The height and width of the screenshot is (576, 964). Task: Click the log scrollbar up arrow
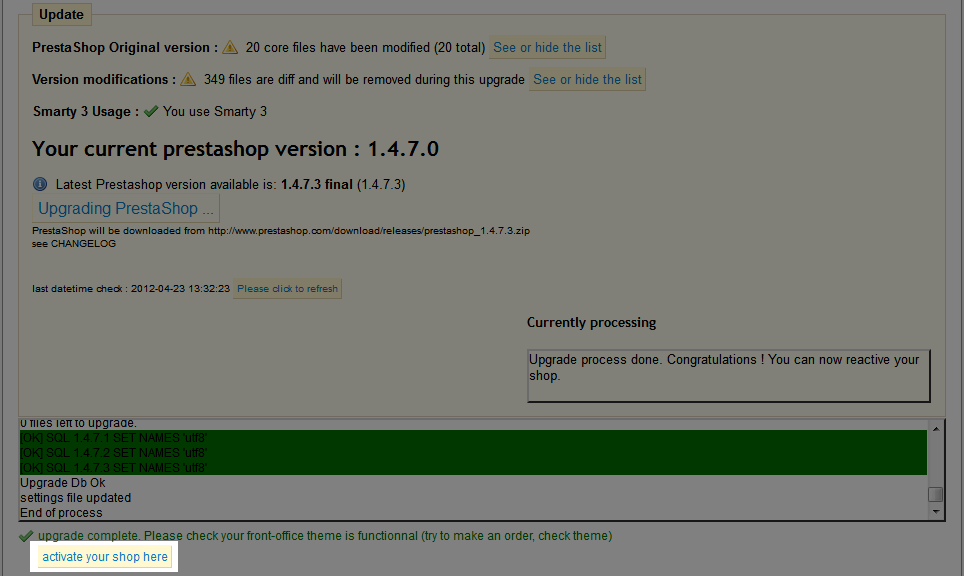(x=935, y=428)
